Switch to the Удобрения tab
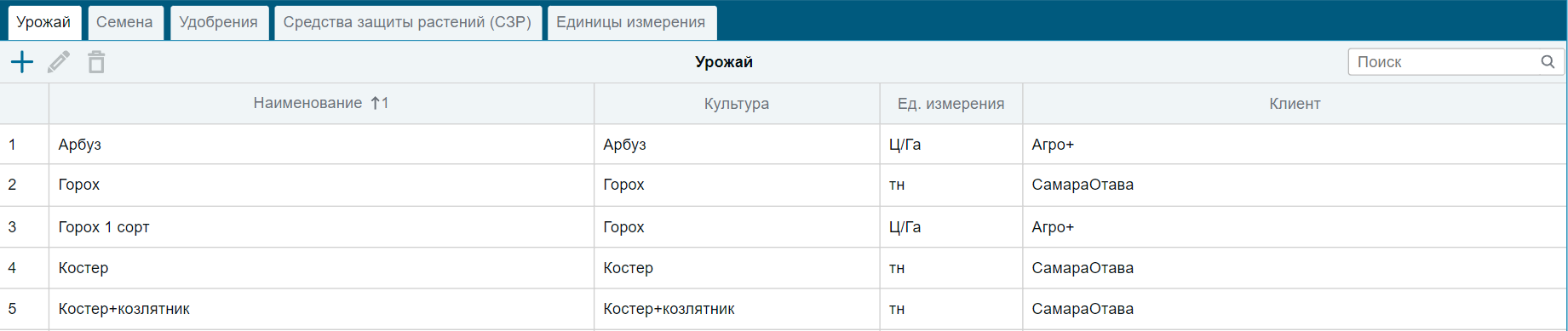The height and width of the screenshot is (331, 1568). (x=219, y=22)
